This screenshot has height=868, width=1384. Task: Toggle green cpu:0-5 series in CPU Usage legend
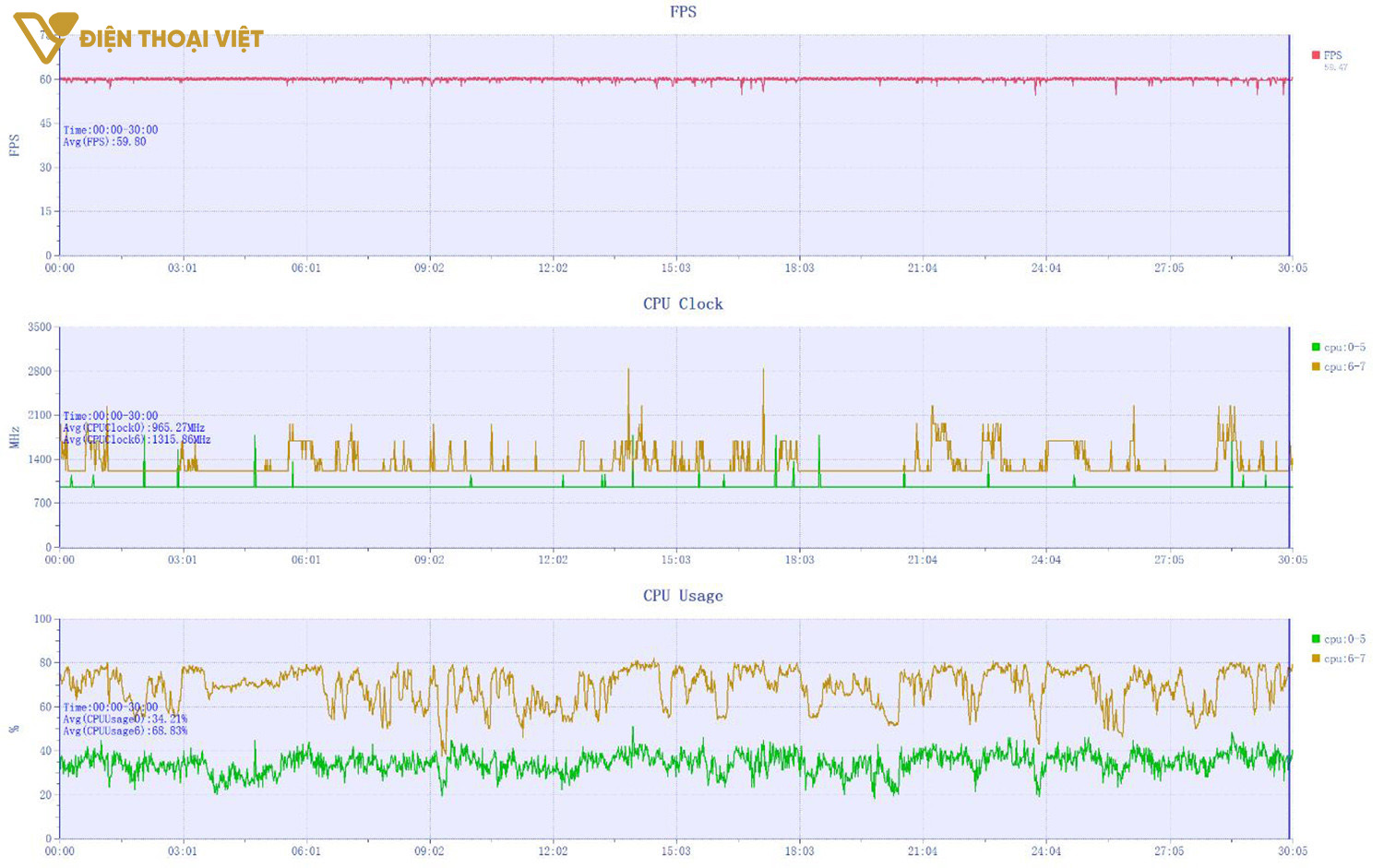coord(1316,638)
